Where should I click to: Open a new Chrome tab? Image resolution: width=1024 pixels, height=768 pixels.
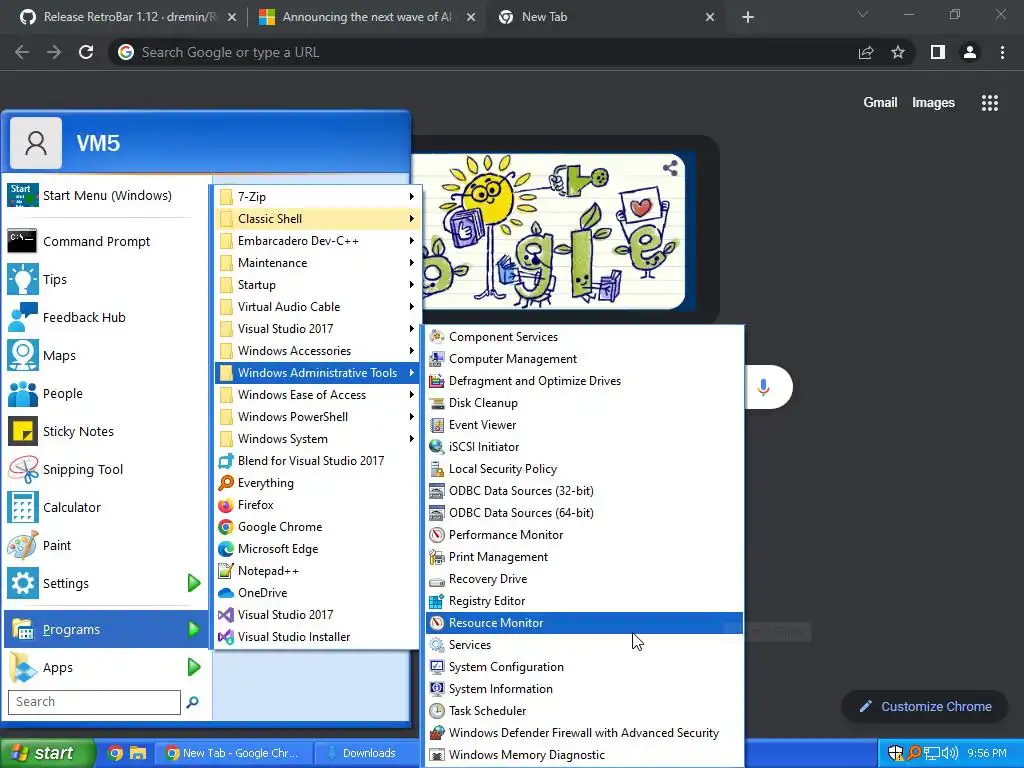coord(748,18)
